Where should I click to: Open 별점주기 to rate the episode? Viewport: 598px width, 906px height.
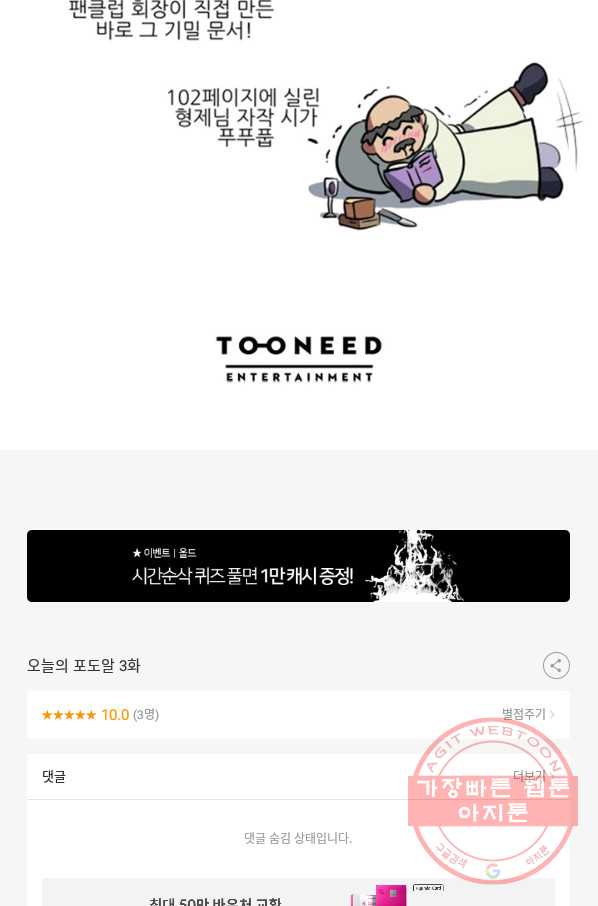pos(528,714)
